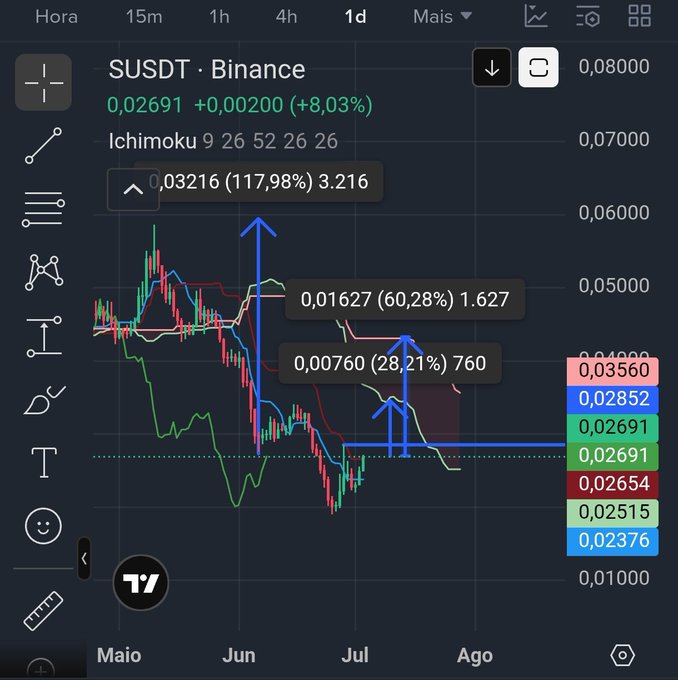Click the Ichimoku 9 26 52 26 26 legend
Screen dimensions: 678x680
(223, 141)
